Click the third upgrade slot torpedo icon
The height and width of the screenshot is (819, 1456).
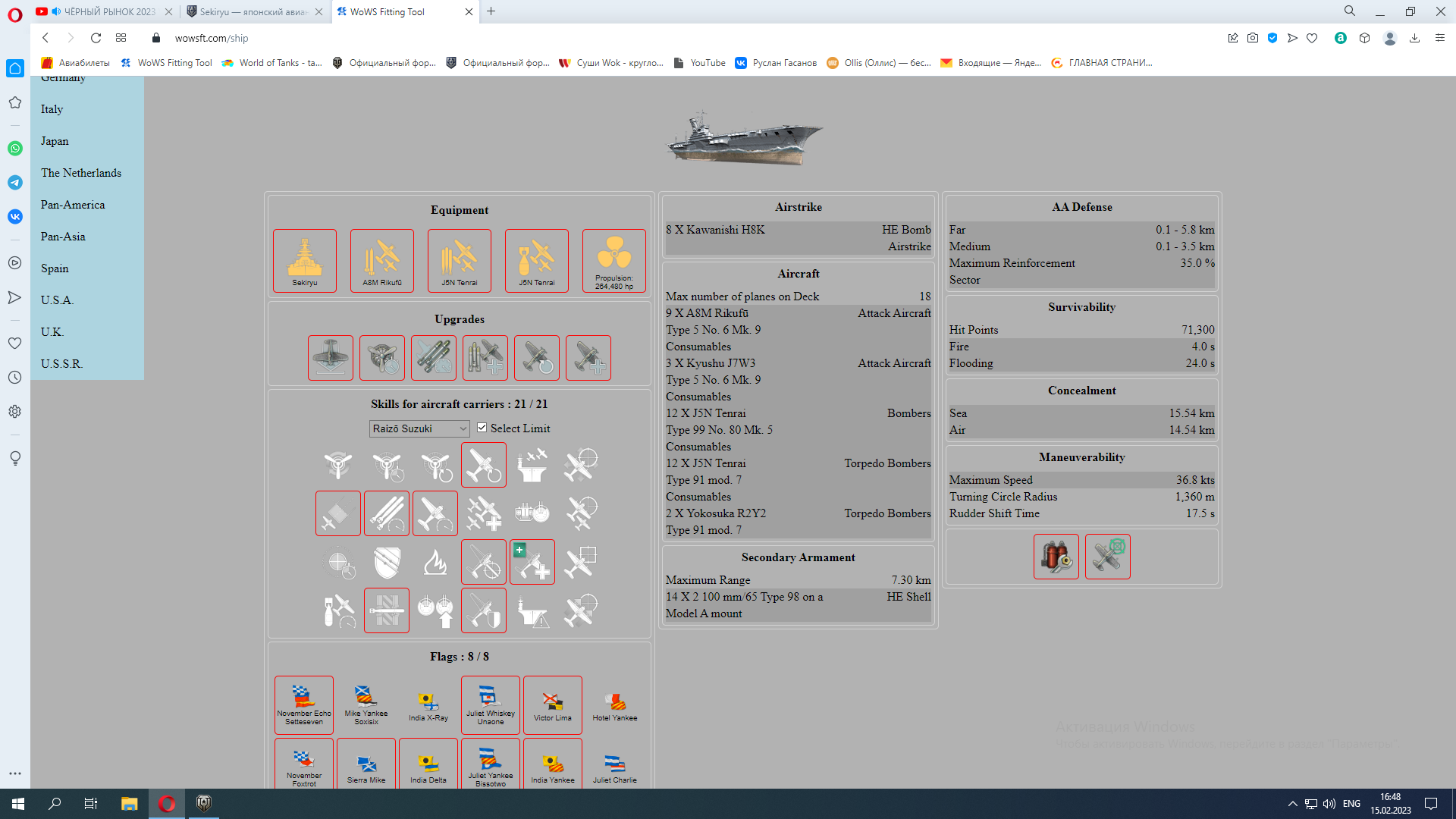pos(434,358)
